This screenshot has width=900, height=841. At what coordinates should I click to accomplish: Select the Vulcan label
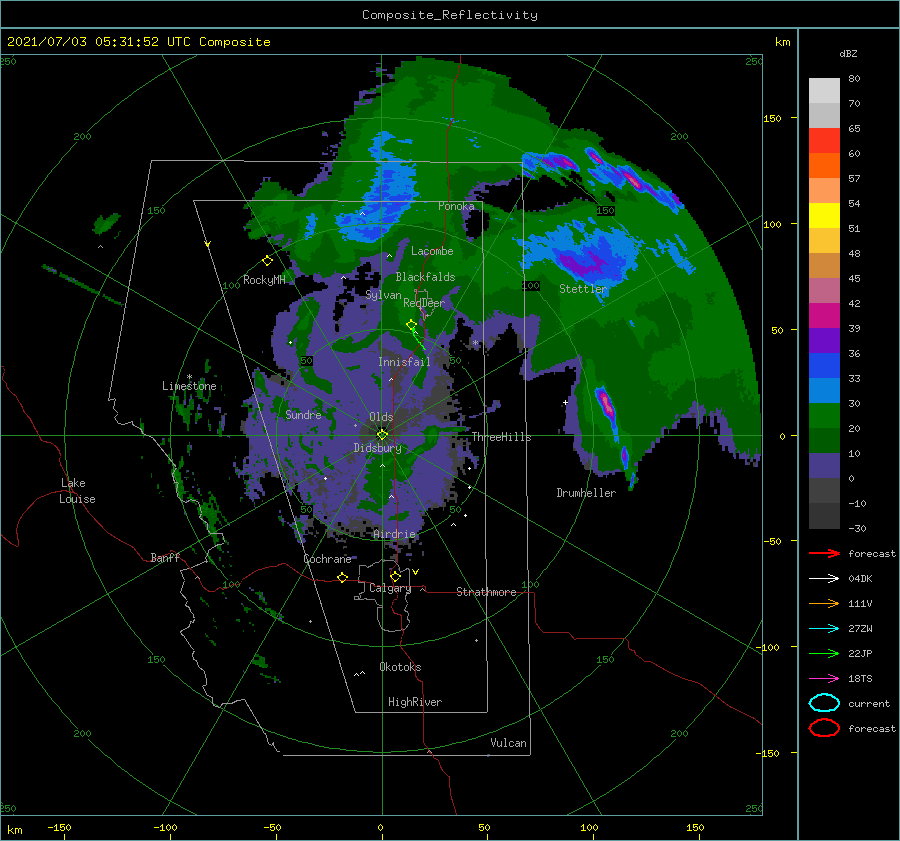(x=509, y=743)
